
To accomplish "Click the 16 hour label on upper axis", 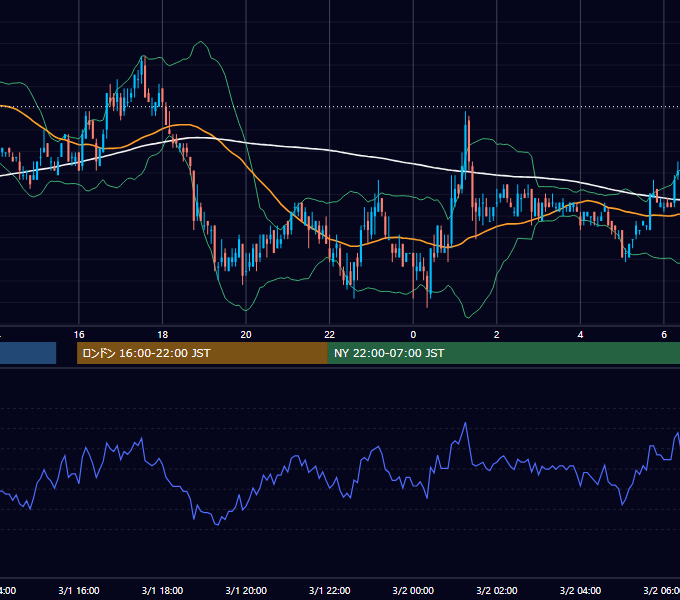I will tap(79, 335).
